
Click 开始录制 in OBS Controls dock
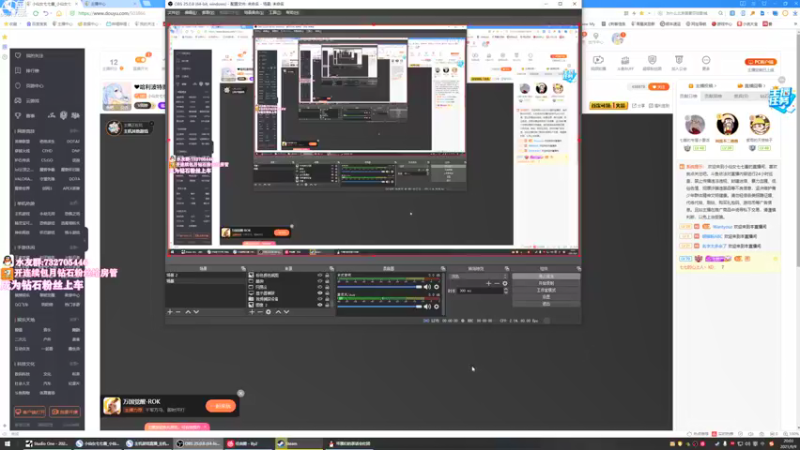coord(546,283)
